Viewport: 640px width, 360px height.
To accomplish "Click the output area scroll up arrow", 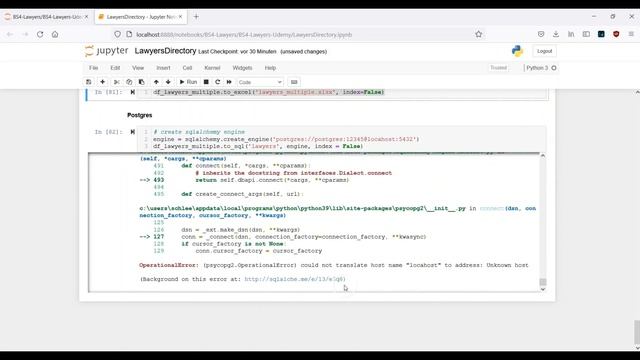I will click(x=543, y=156).
